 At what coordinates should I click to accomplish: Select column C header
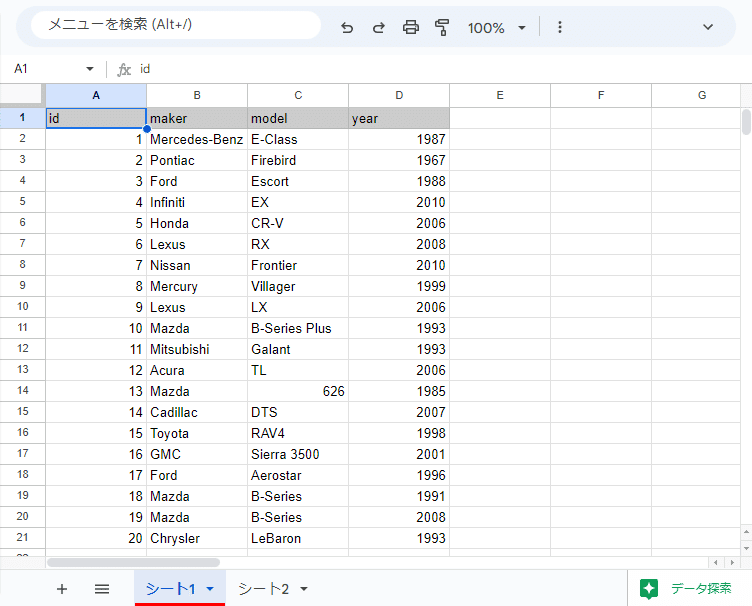click(298, 95)
